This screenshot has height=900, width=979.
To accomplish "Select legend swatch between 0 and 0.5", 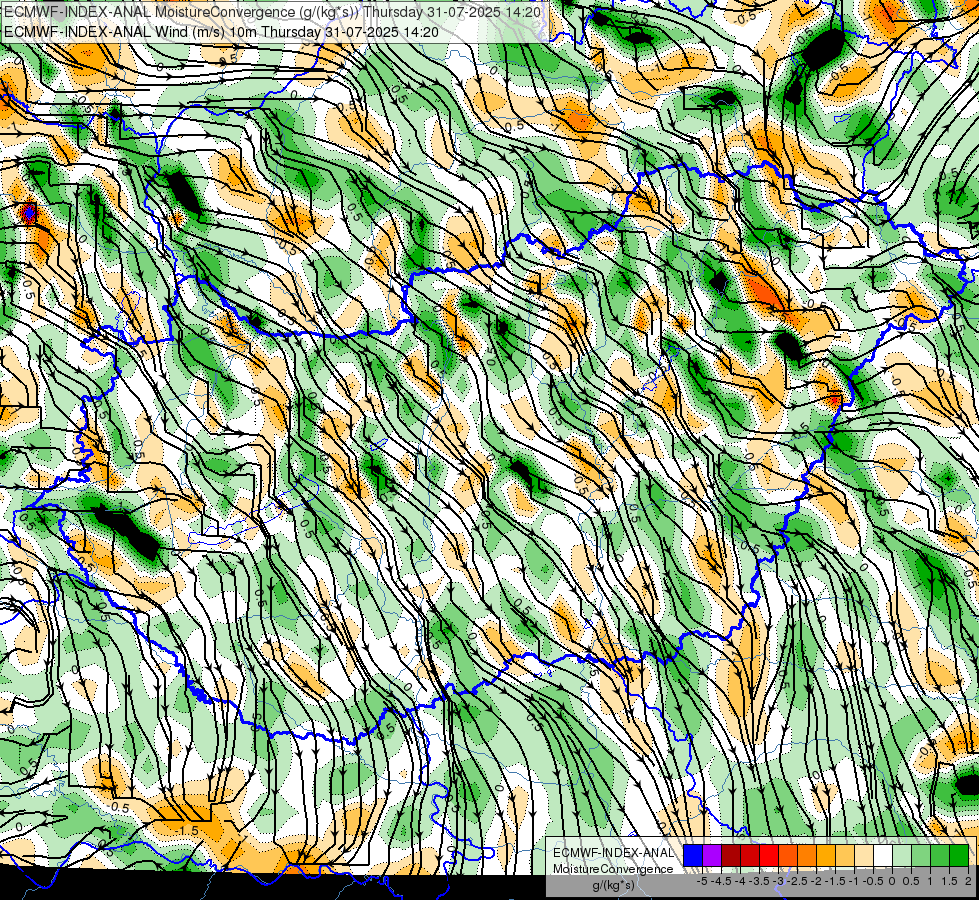I will point(902,855).
